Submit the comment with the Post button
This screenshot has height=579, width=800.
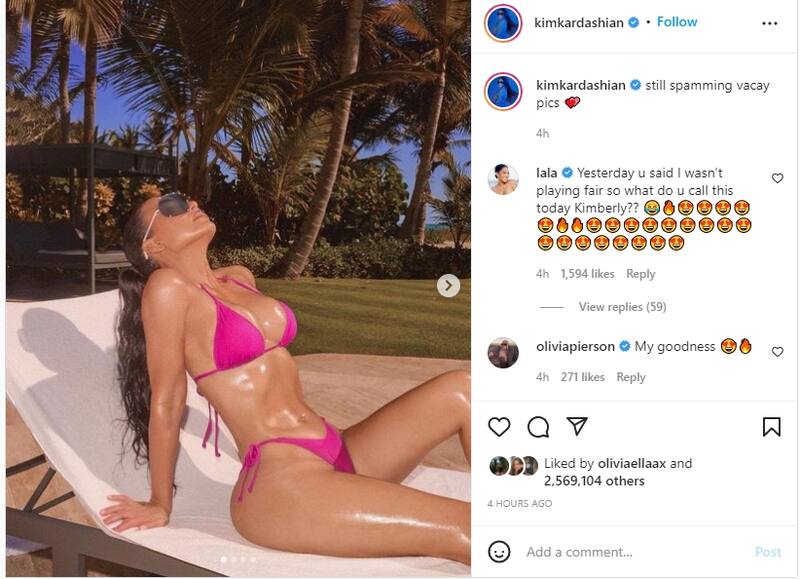click(768, 552)
